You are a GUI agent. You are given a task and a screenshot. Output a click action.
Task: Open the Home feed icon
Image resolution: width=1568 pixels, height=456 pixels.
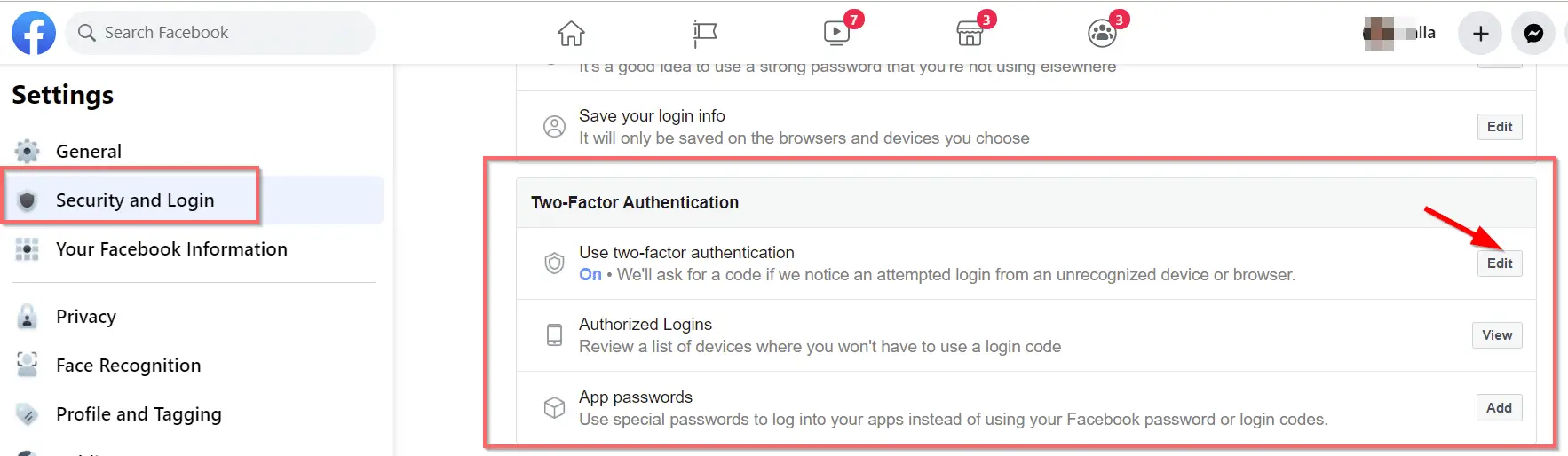[x=571, y=33]
